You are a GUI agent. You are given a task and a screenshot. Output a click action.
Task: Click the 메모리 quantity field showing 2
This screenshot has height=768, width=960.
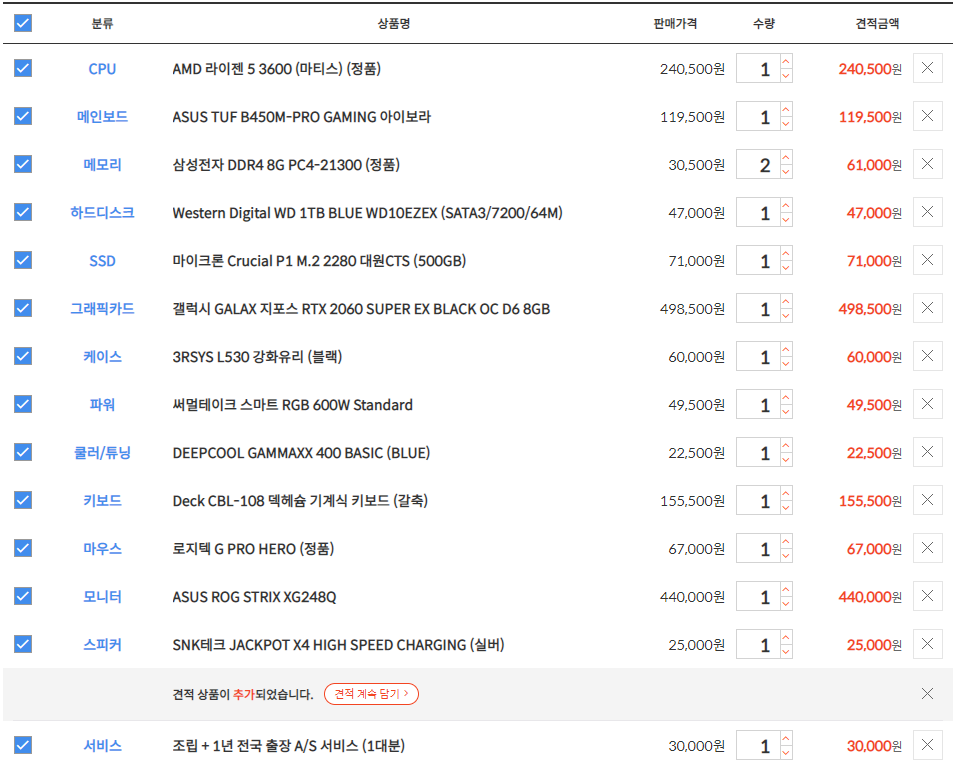coord(758,164)
